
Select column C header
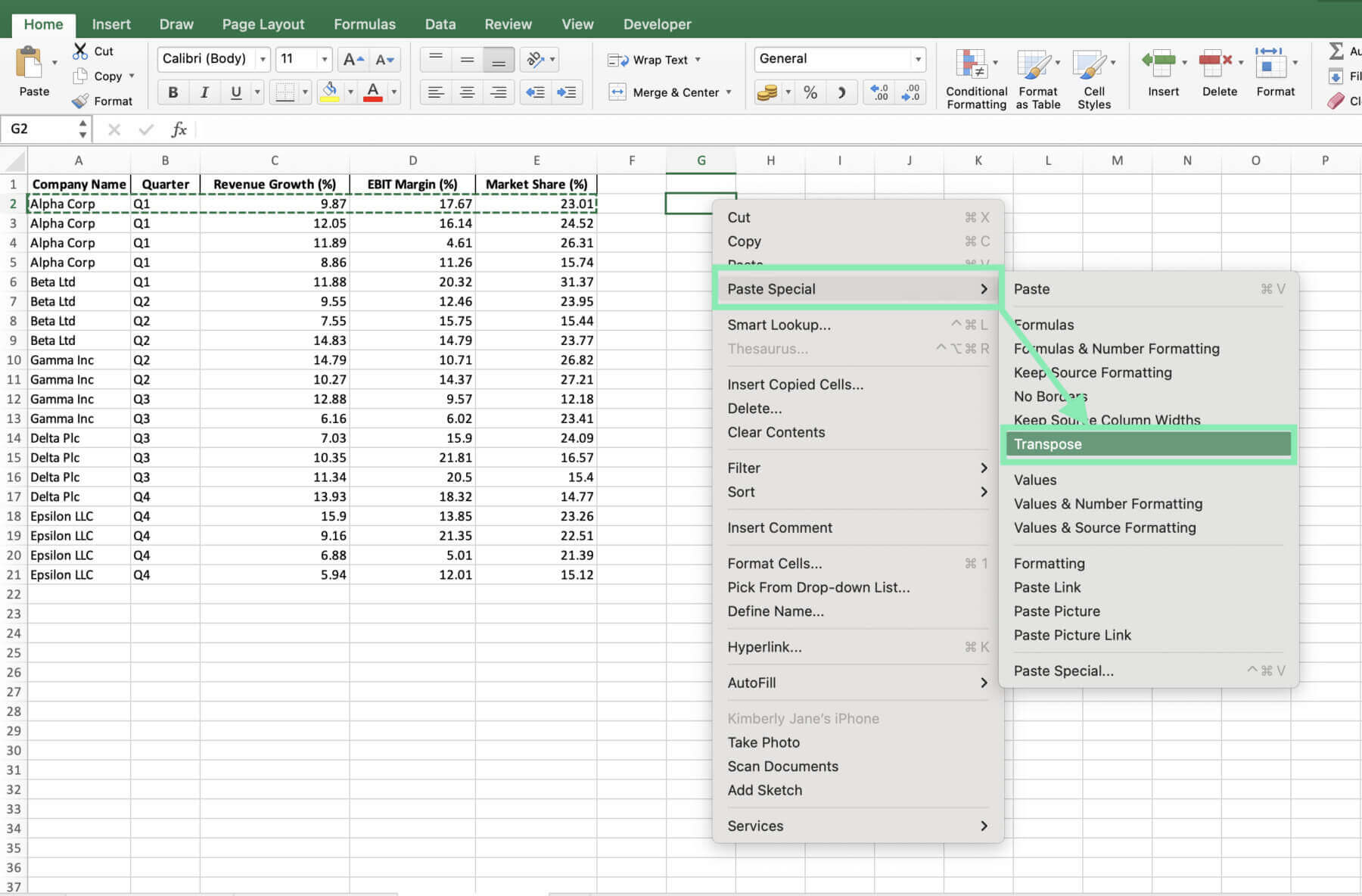[x=275, y=160]
